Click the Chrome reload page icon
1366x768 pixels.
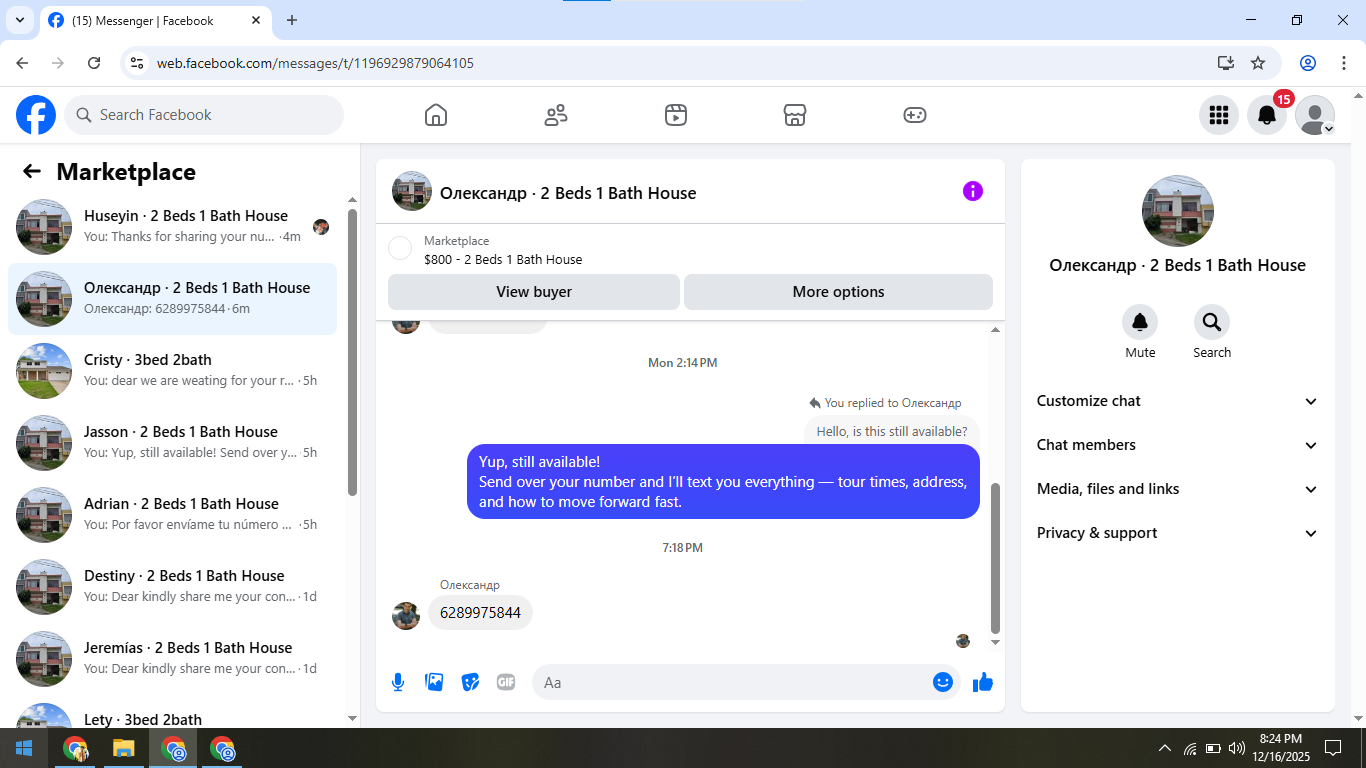tap(94, 63)
